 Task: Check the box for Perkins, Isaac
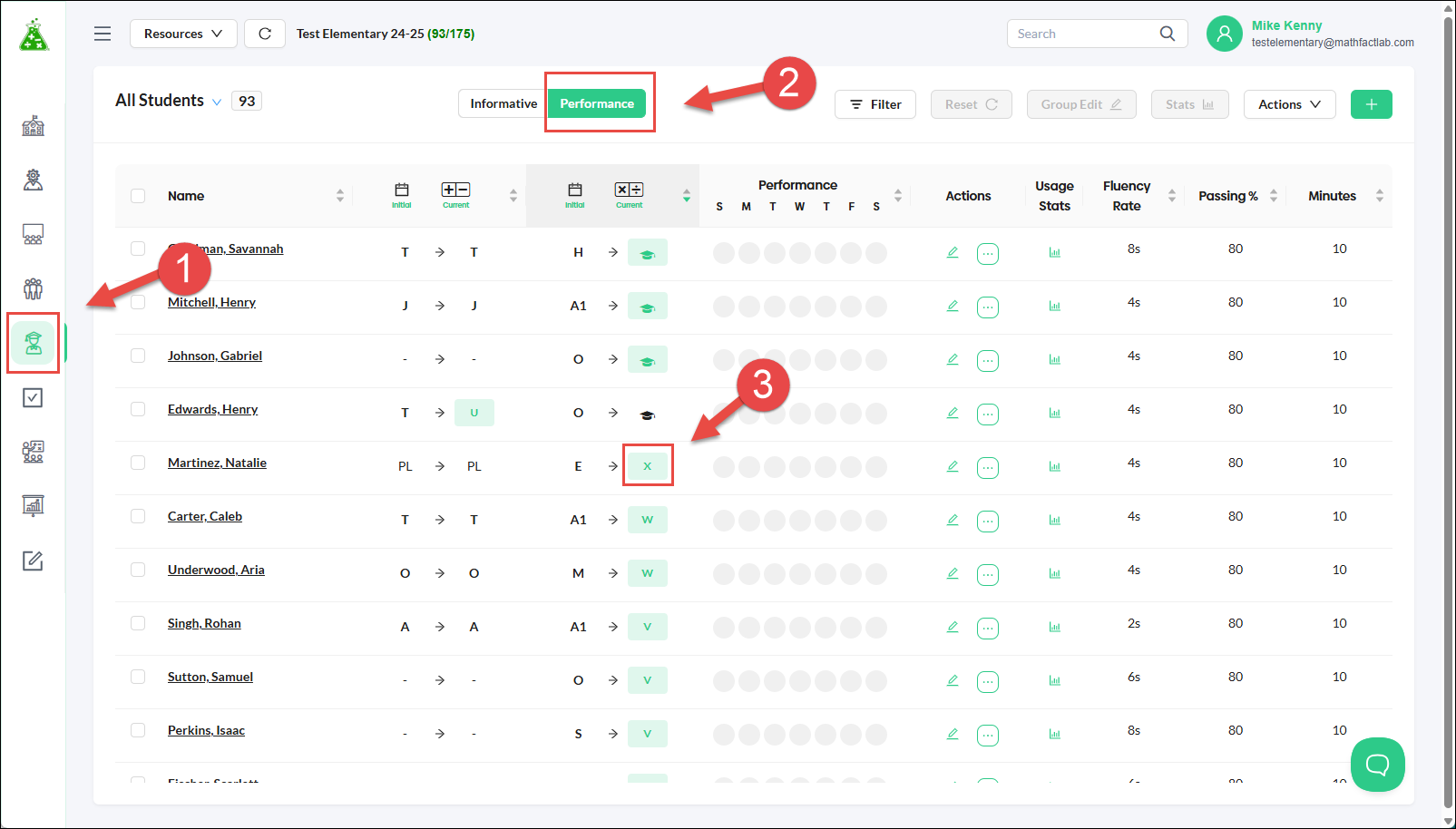pos(138,730)
